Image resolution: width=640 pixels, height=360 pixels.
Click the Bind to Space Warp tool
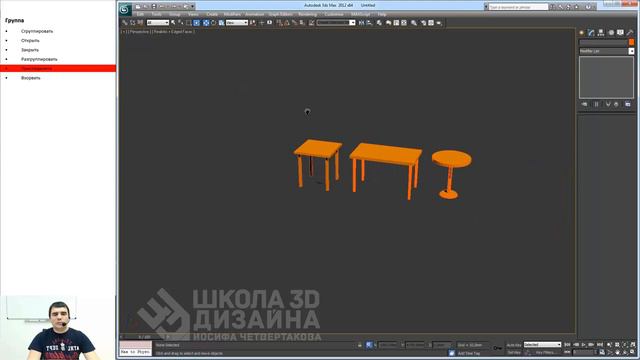[x=140, y=23]
